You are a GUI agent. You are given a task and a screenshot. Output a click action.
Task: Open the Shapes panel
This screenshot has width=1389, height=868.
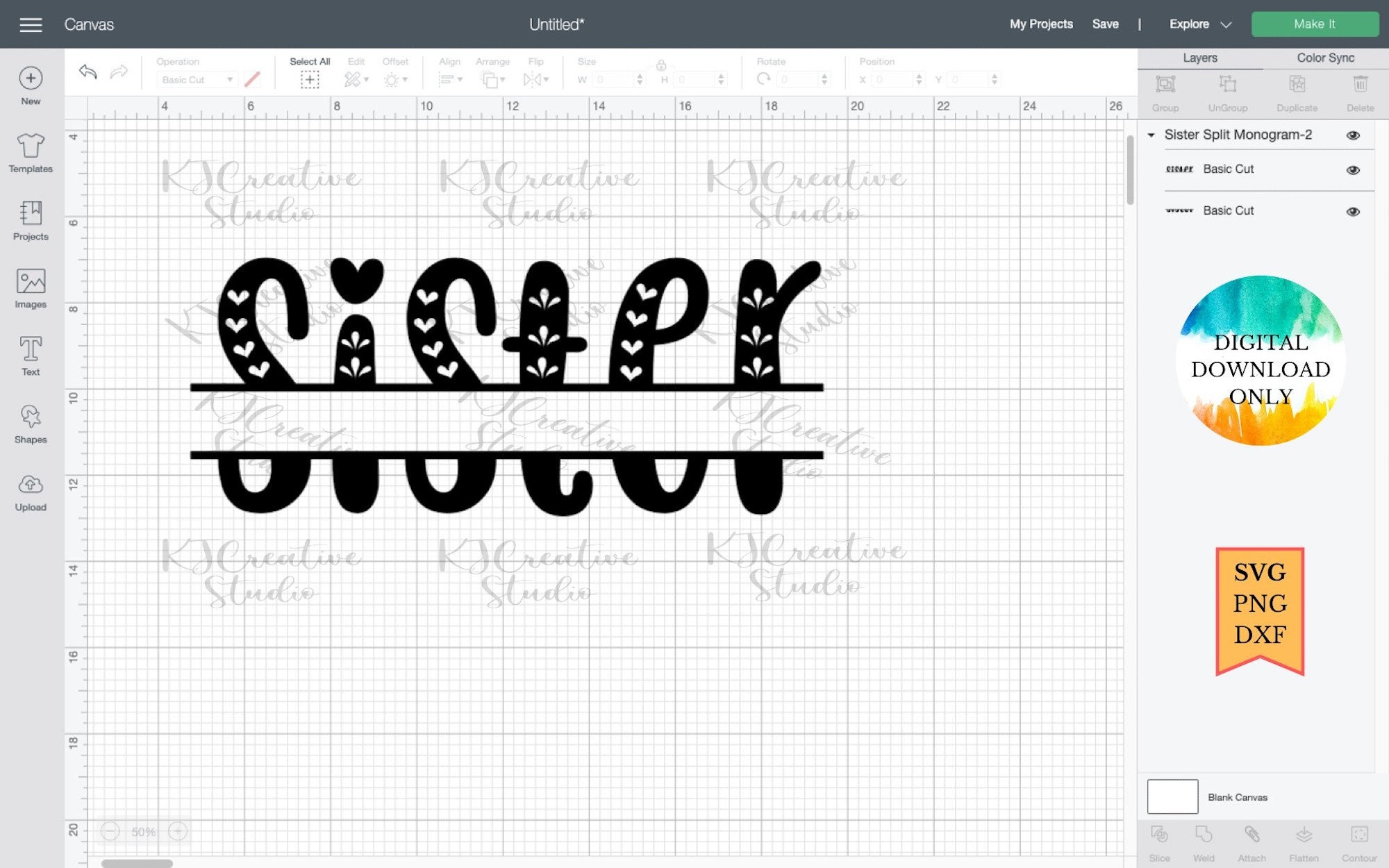[30, 422]
